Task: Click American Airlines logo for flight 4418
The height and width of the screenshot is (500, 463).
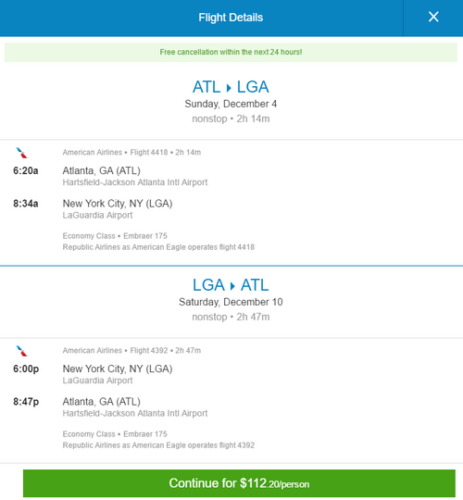Action: click(22, 153)
